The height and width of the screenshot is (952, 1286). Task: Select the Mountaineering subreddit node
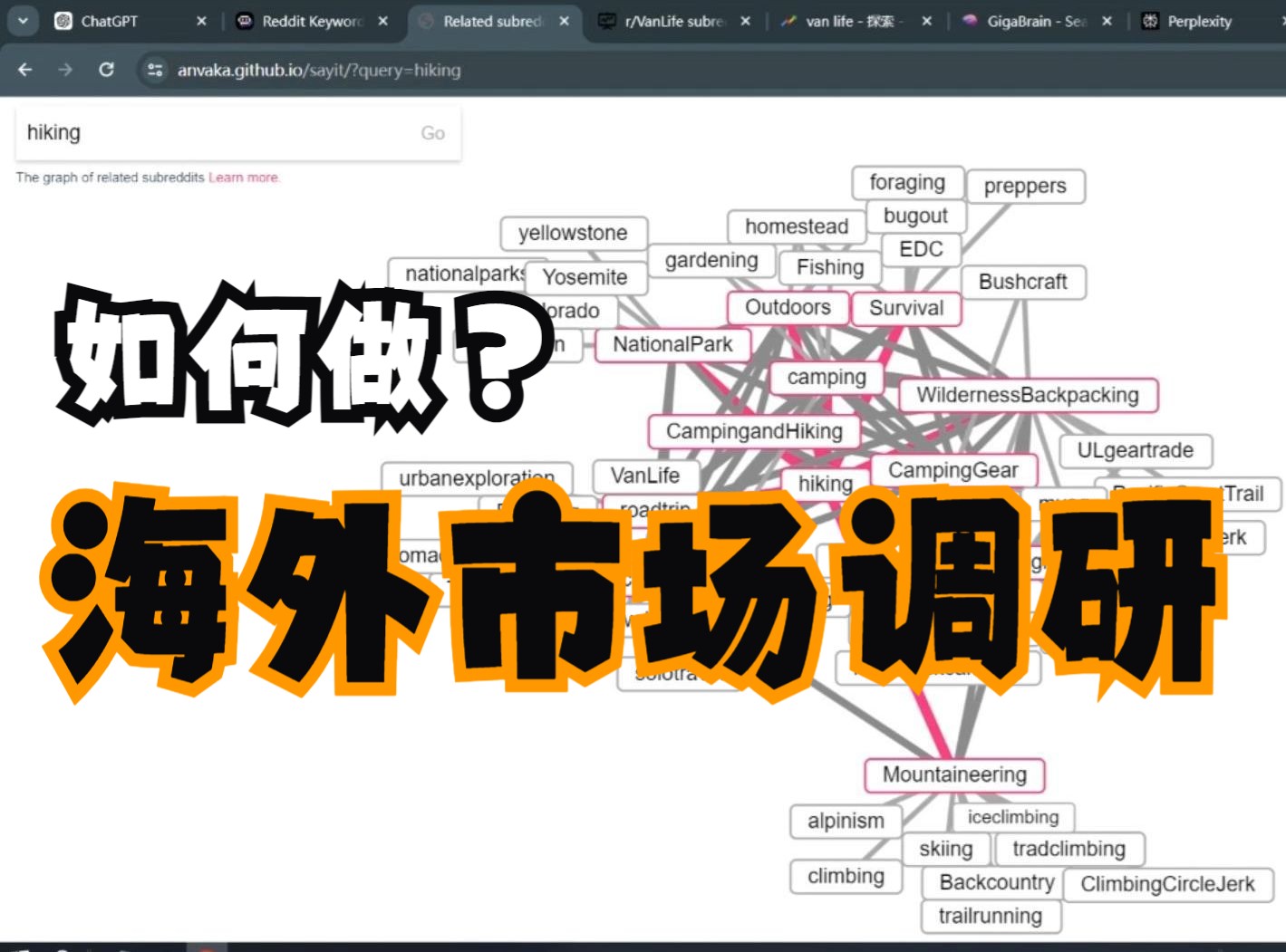pyautogui.click(x=954, y=774)
